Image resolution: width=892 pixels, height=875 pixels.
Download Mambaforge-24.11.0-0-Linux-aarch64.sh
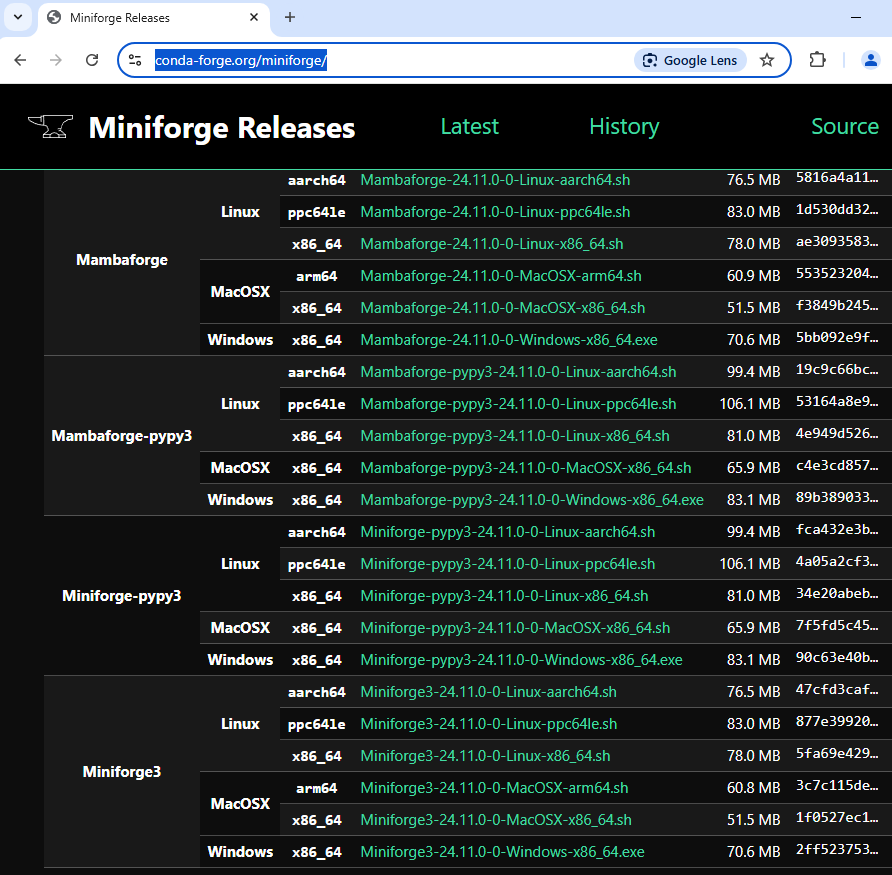point(495,180)
